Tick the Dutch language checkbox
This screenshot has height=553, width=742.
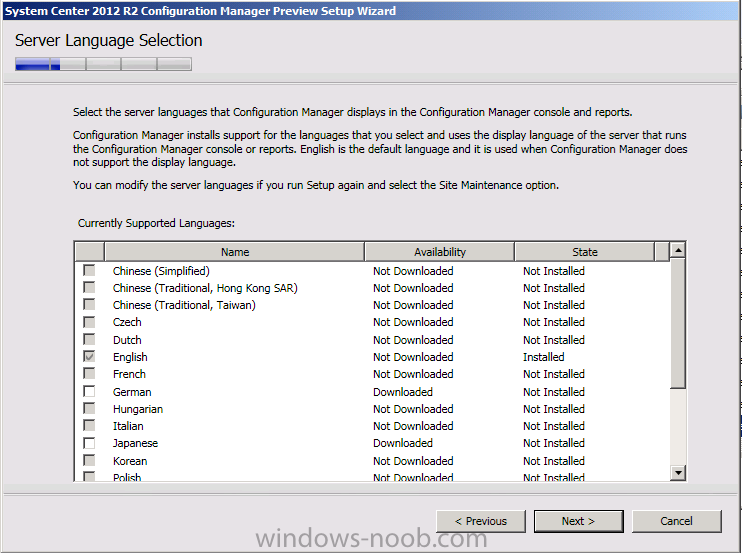(89, 340)
